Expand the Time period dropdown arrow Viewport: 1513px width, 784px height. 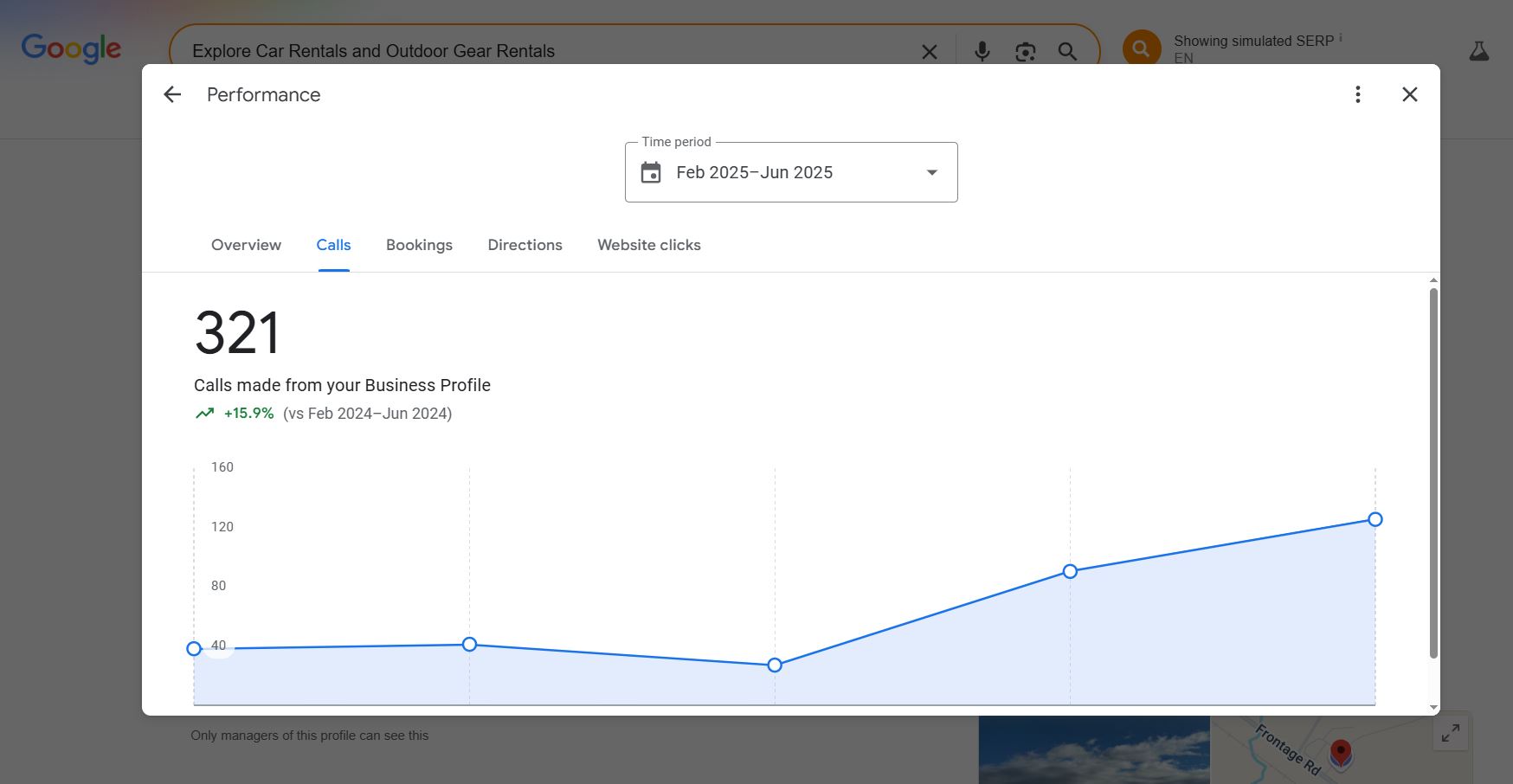(931, 172)
